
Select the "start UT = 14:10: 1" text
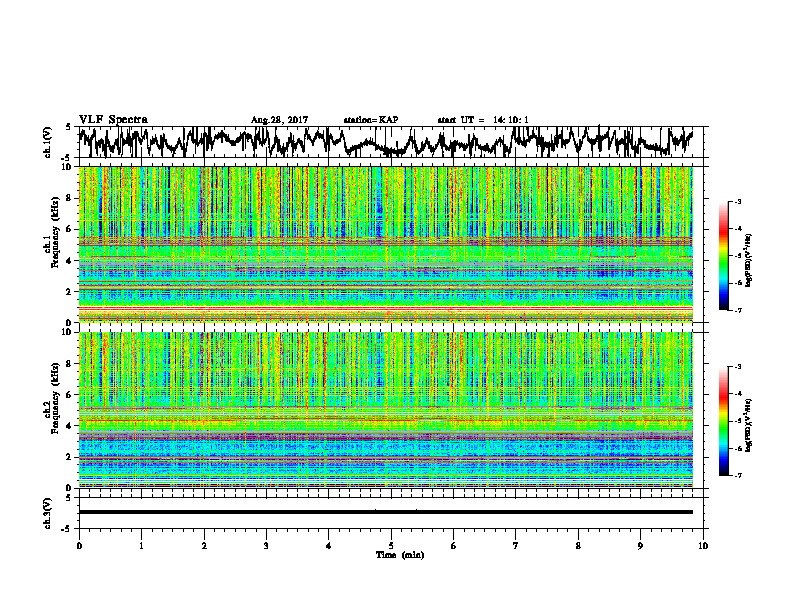(482, 120)
